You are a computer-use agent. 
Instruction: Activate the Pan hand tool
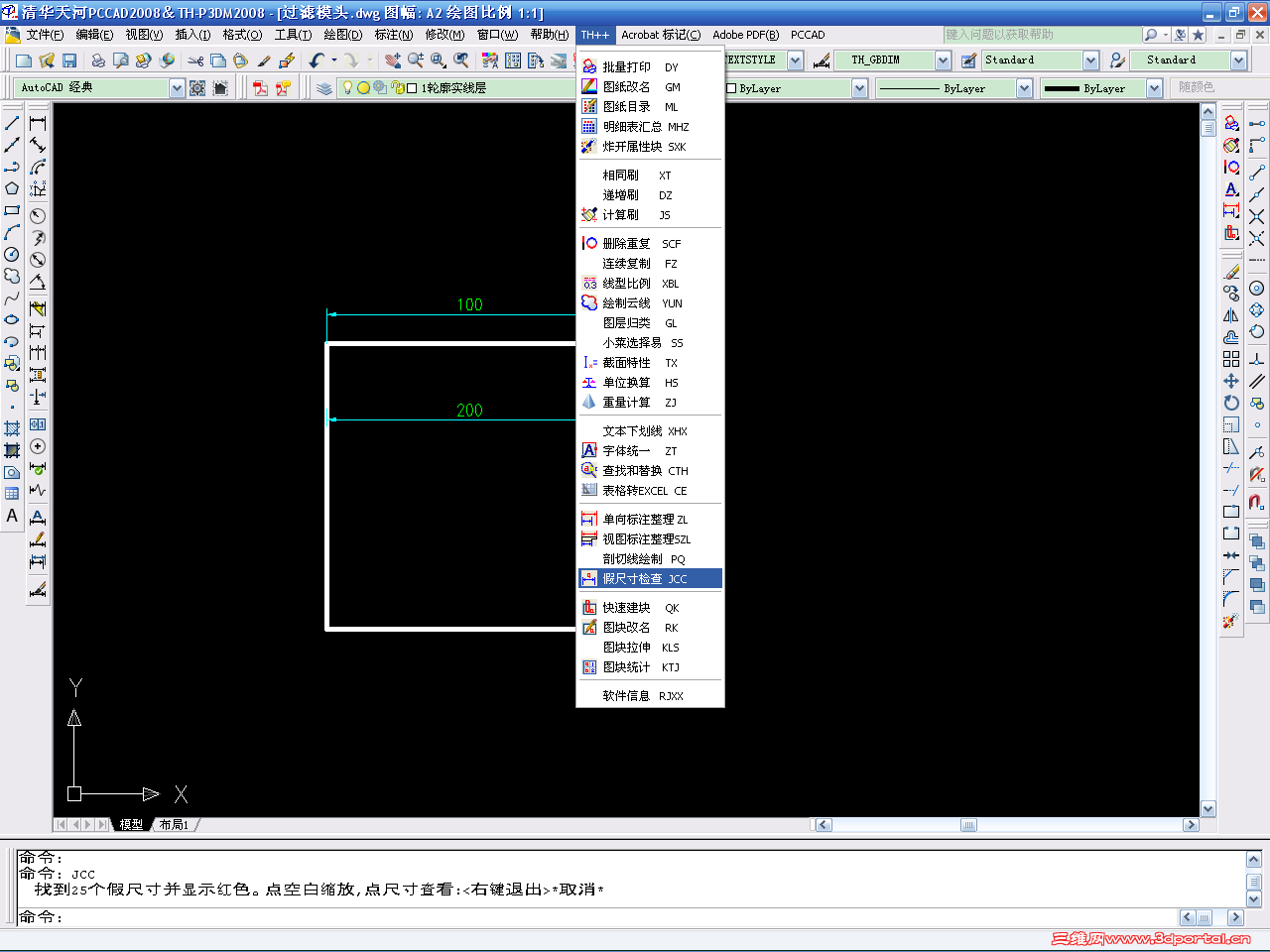click(x=393, y=60)
